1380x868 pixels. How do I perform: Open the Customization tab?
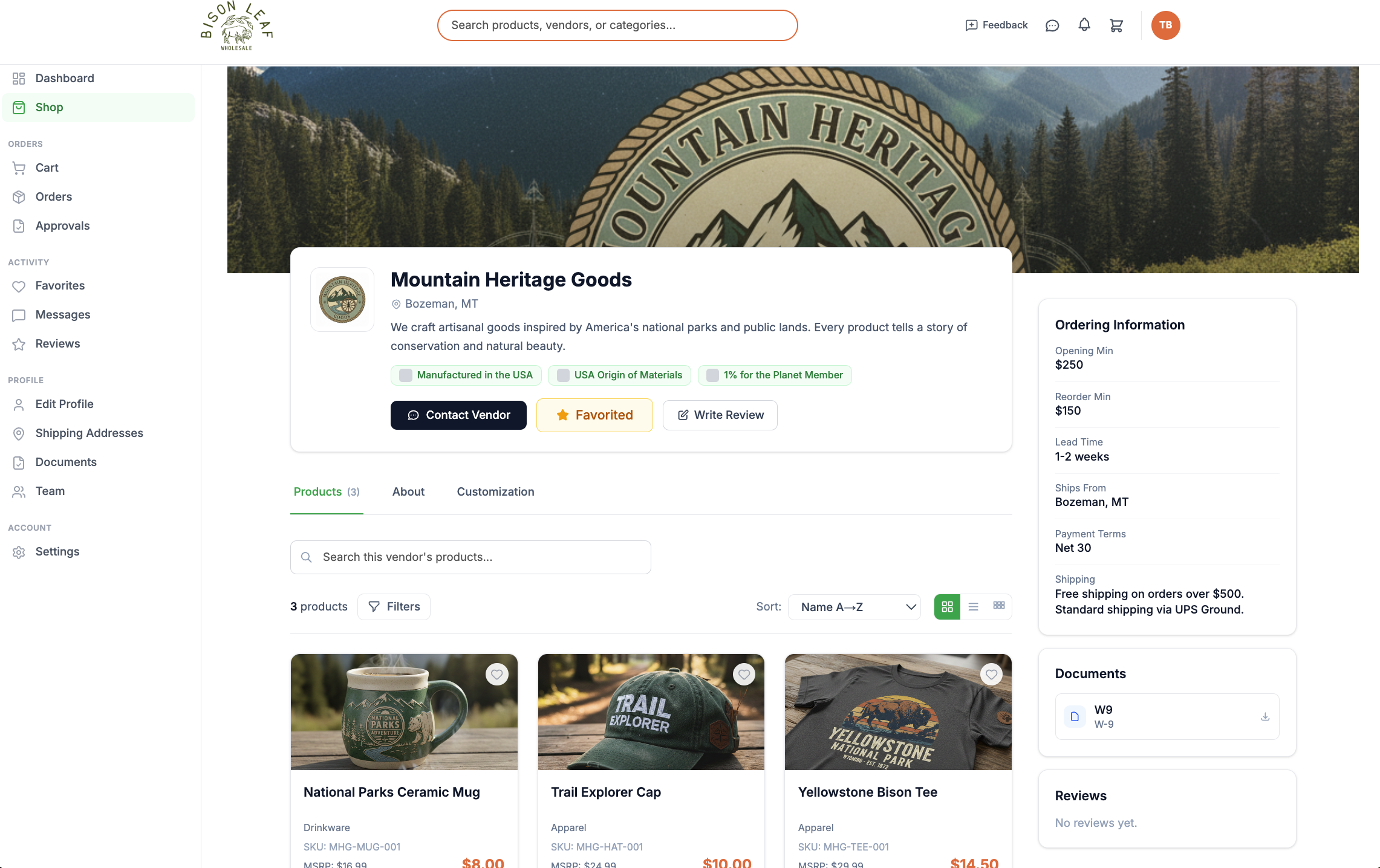point(495,492)
